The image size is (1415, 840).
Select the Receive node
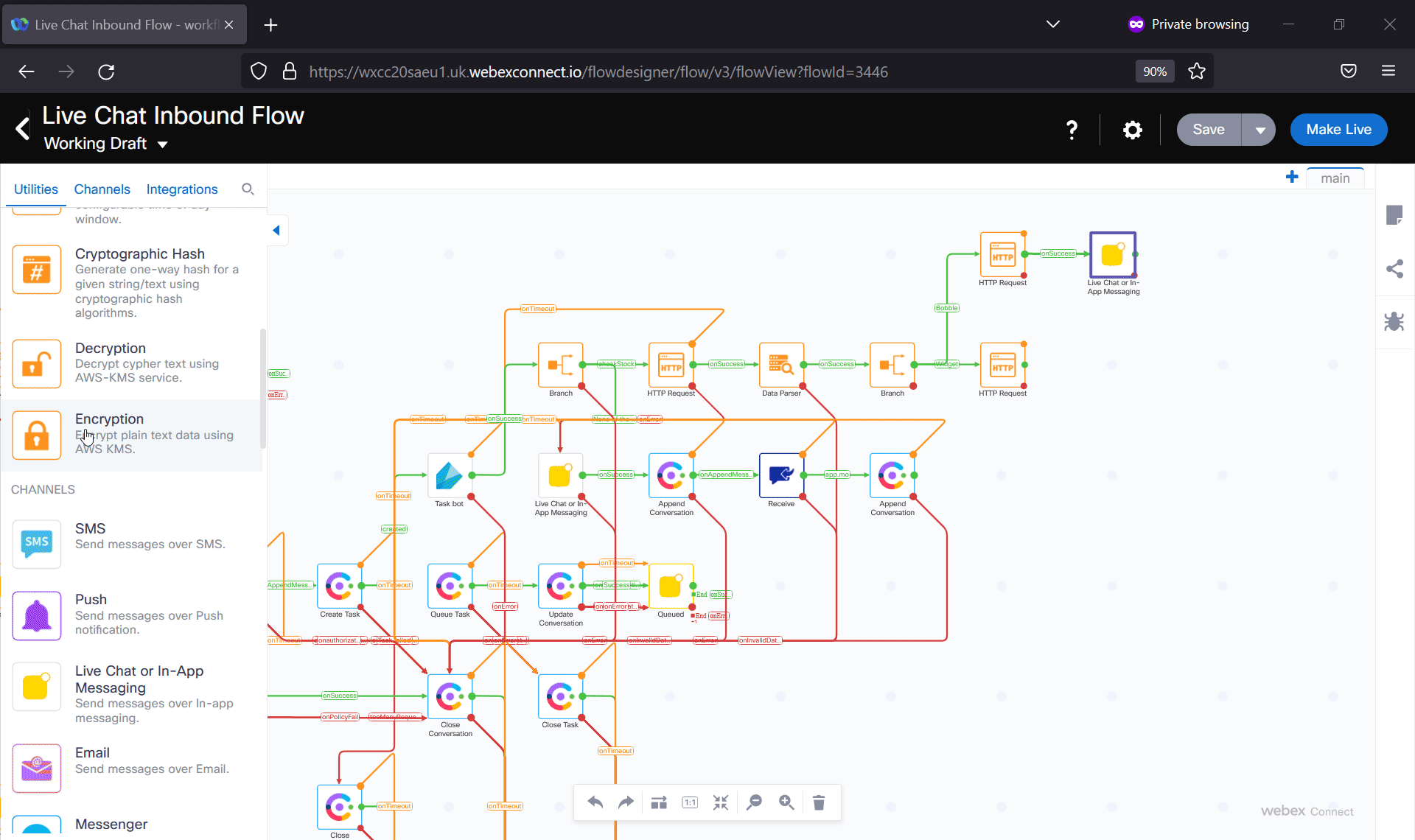[x=781, y=476]
